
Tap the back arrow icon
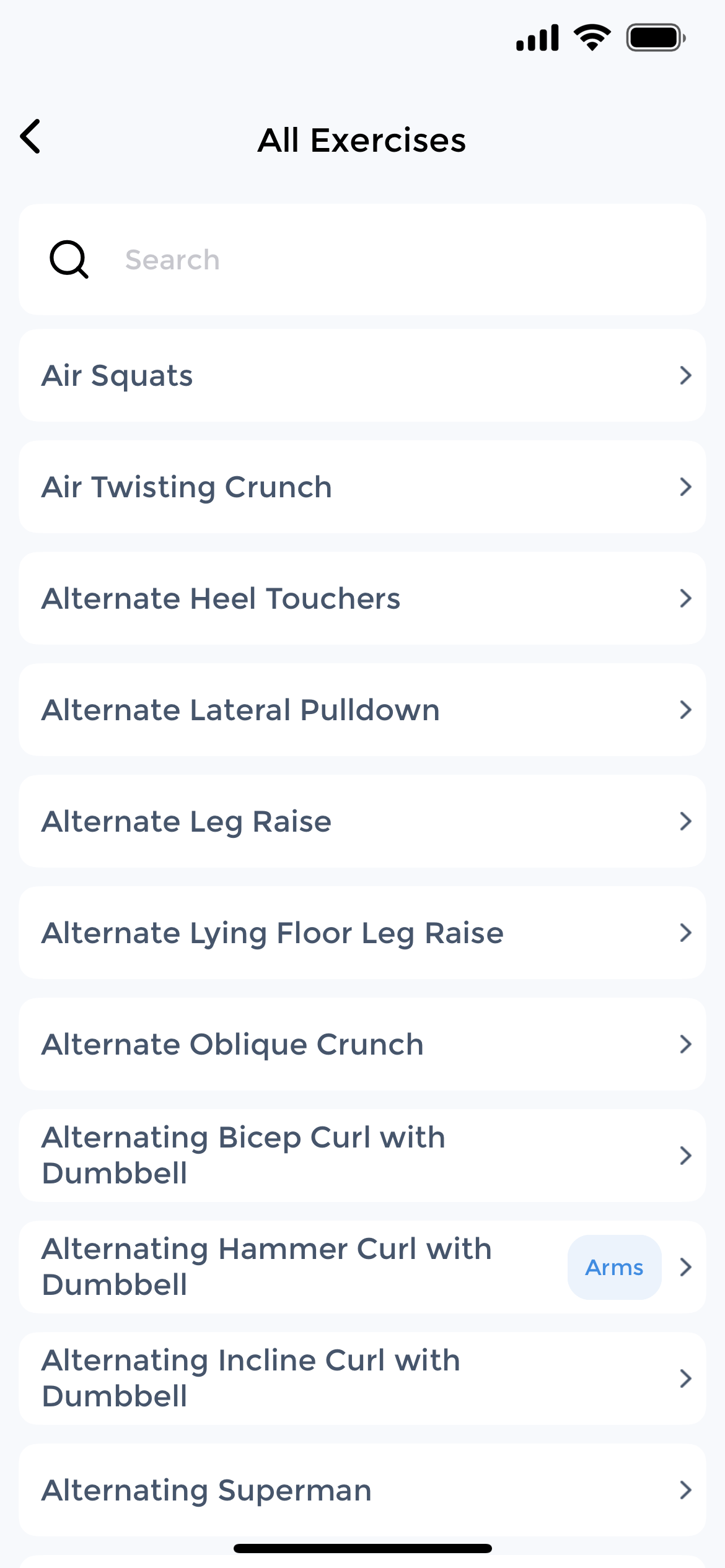click(x=30, y=137)
